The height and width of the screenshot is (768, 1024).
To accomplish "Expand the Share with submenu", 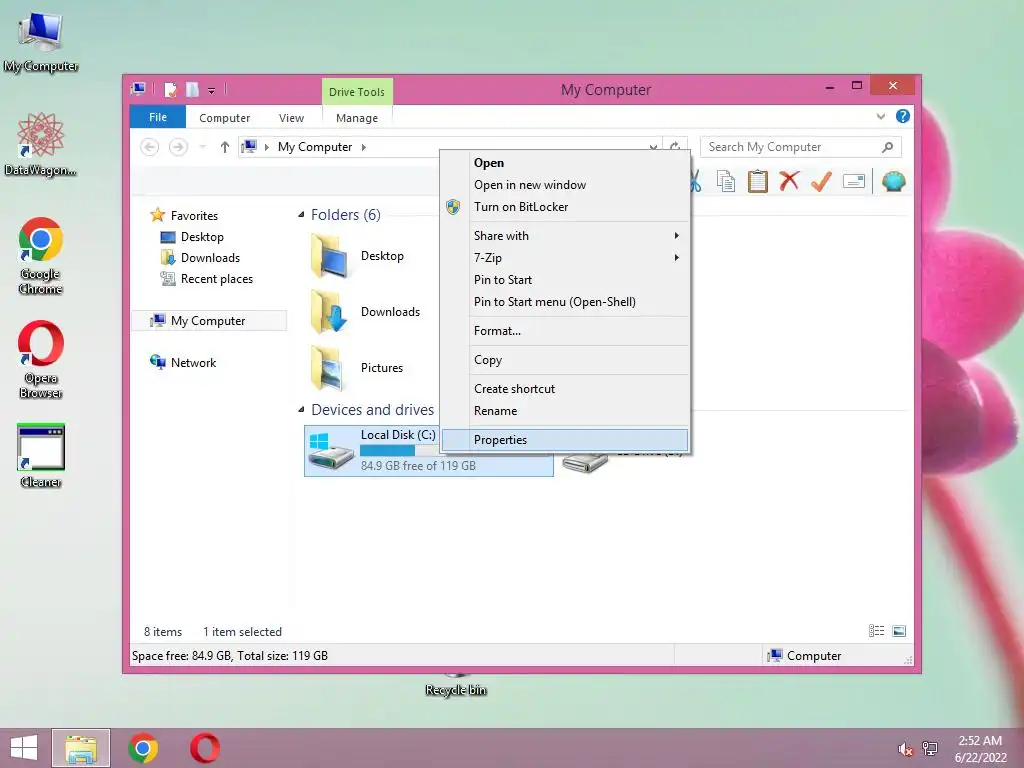I will click(677, 236).
